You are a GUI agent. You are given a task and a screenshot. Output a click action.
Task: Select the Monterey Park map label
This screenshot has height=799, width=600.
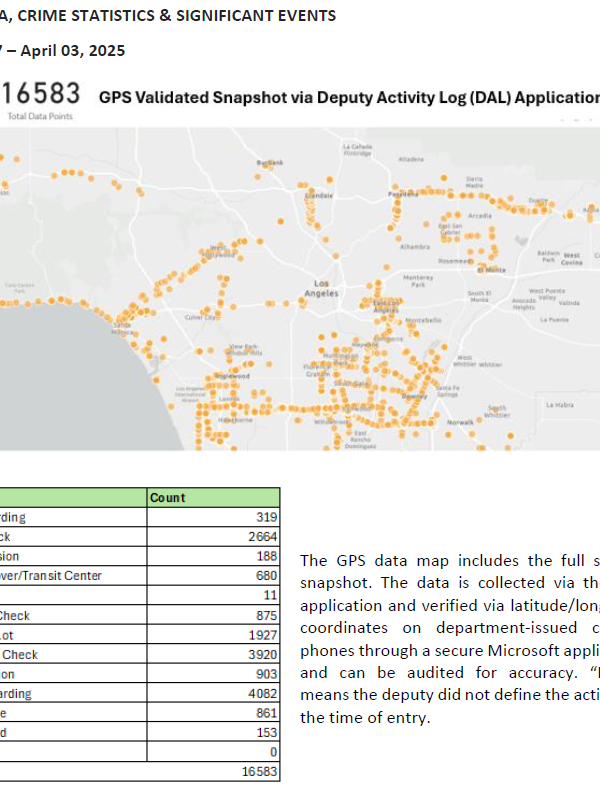pyautogui.click(x=418, y=281)
